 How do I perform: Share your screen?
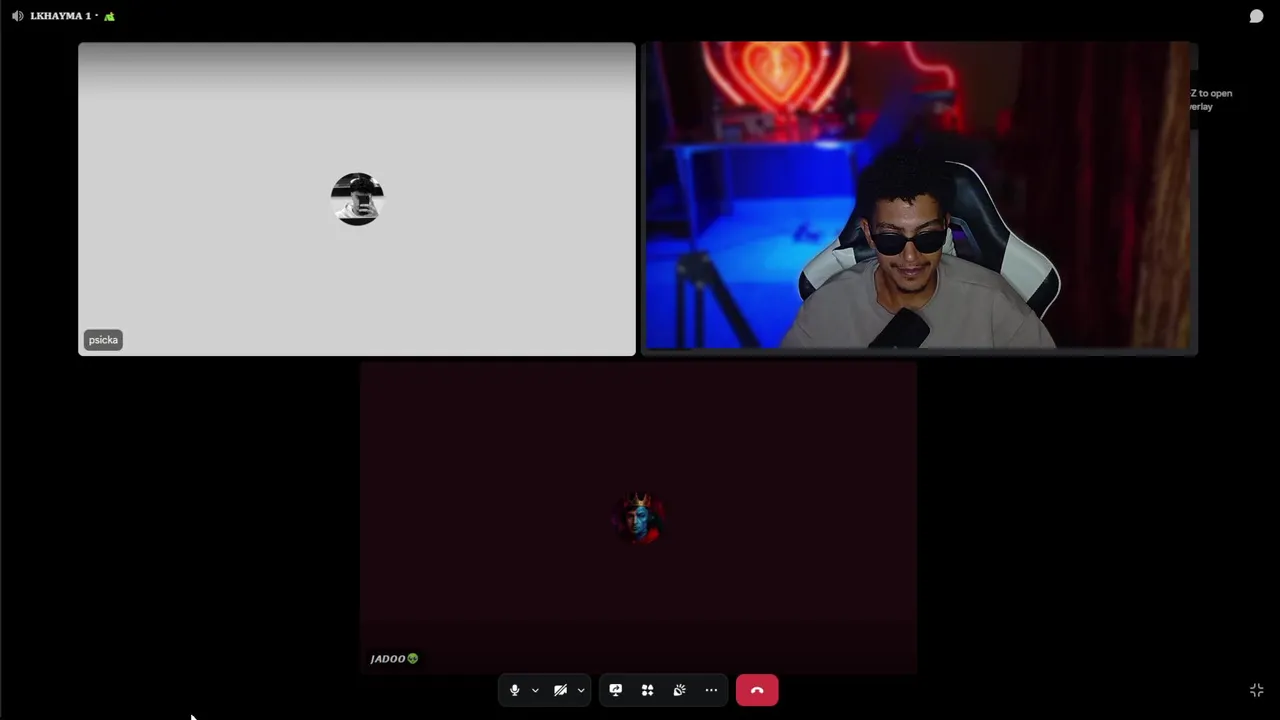pyautogui.click(x=615, y=690)
